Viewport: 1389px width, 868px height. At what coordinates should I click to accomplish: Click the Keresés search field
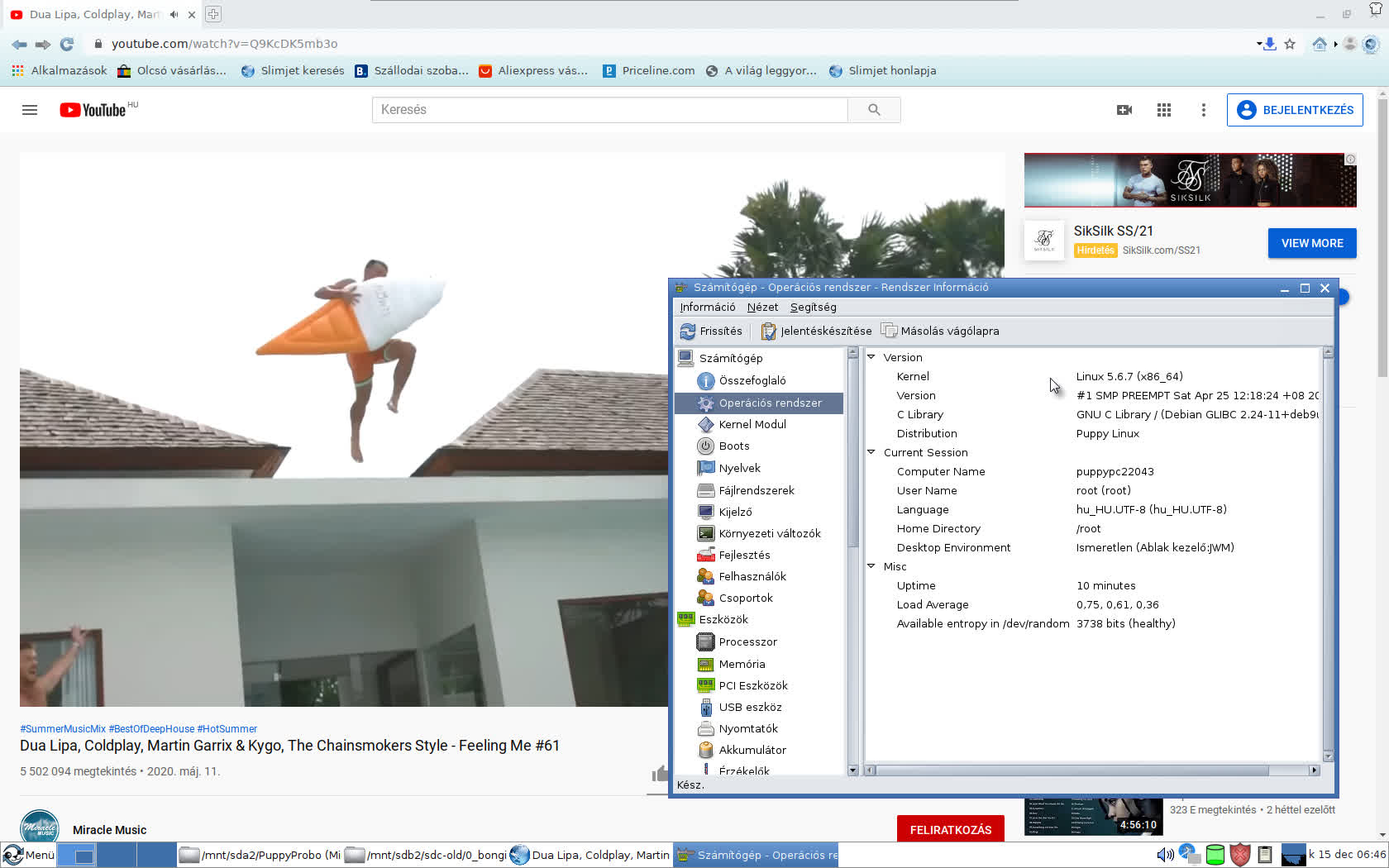[x=610, y=110]
